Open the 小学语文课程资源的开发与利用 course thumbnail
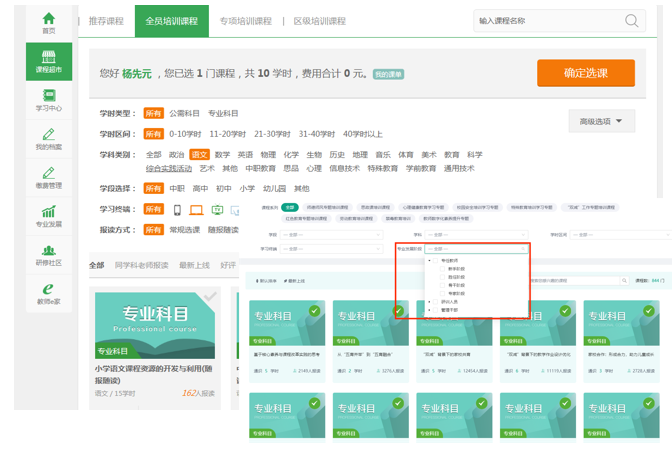Viewport: 672px width, 452px height. coord(155,326)
